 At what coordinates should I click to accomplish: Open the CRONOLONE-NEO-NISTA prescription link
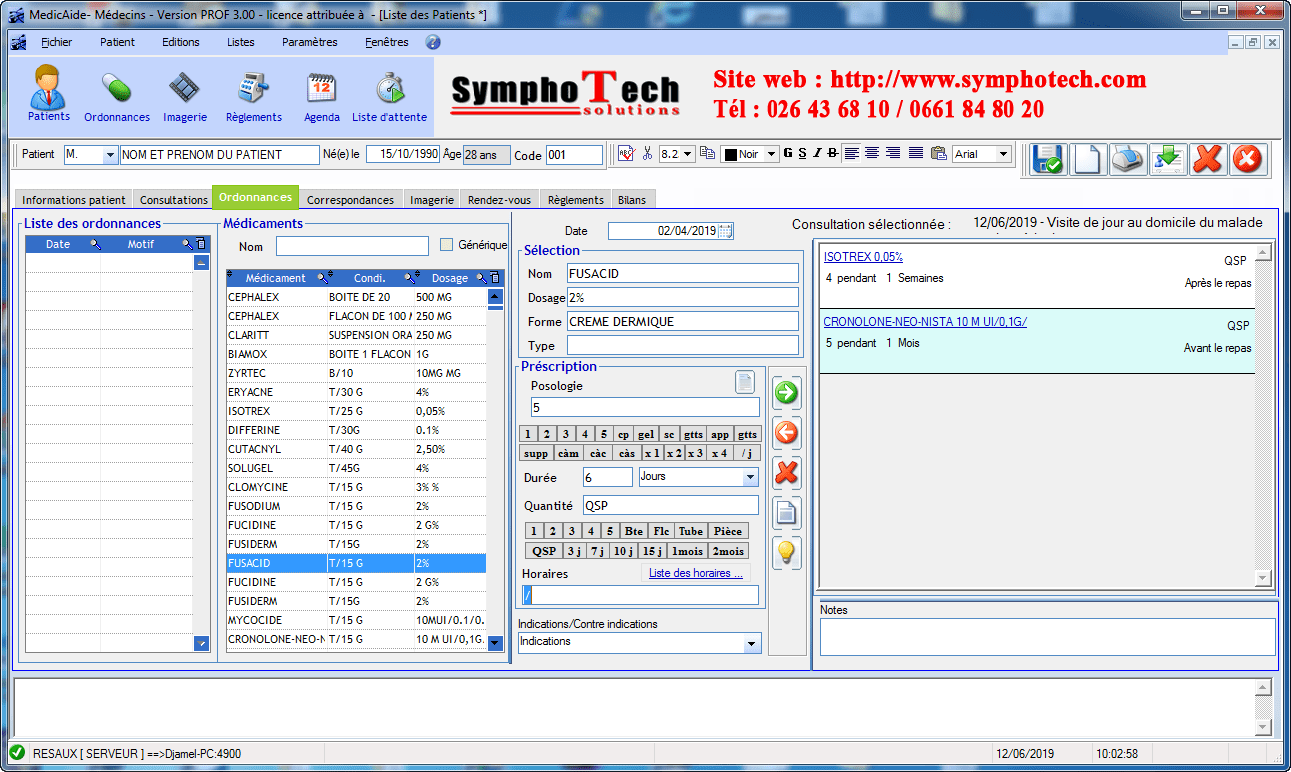point(925,321)
